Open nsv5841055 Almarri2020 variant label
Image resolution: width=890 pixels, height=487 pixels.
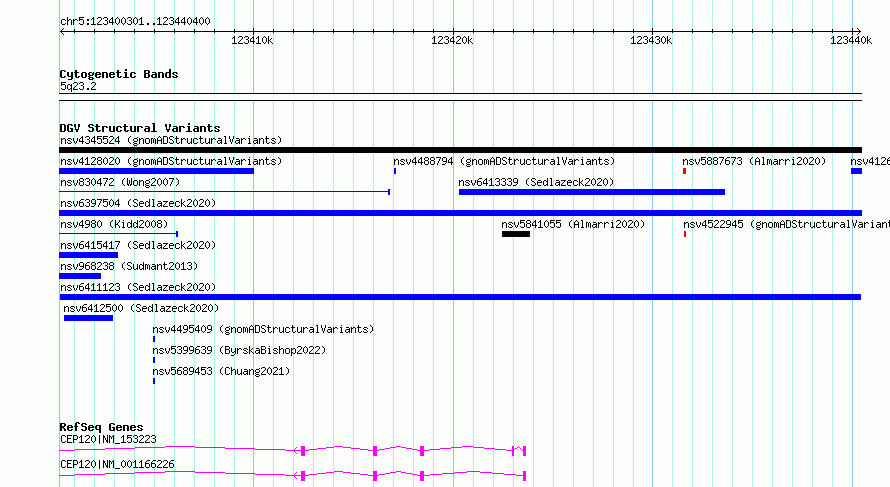573,224
